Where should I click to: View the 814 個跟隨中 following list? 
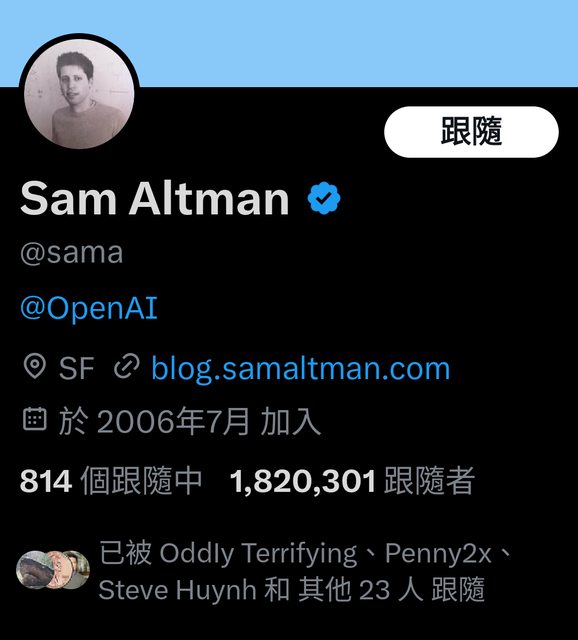coord(111,480)
